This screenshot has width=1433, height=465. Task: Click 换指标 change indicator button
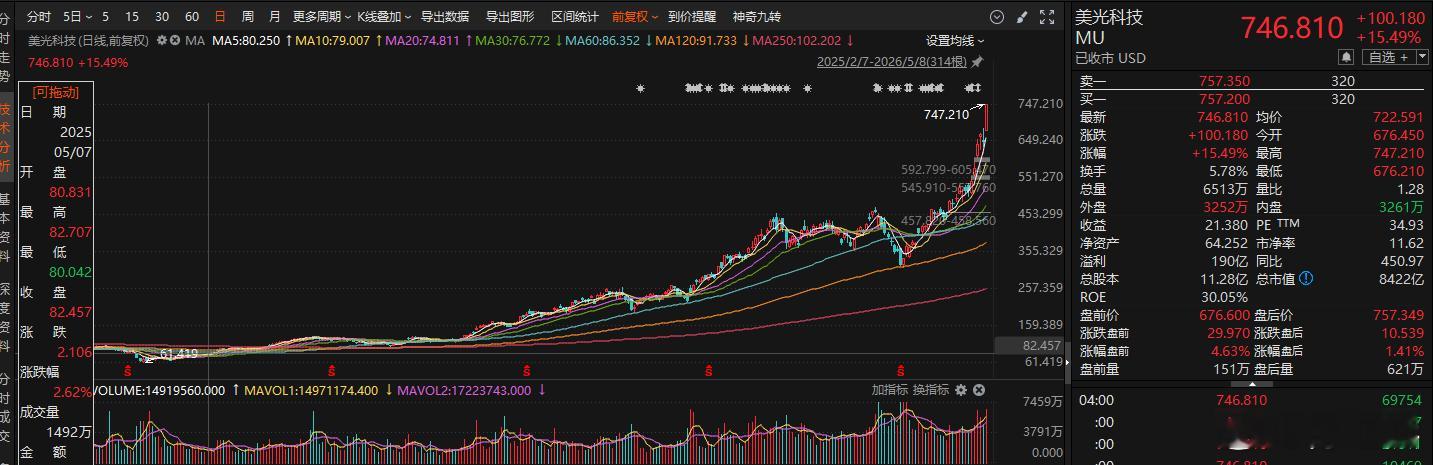[931, 390]
